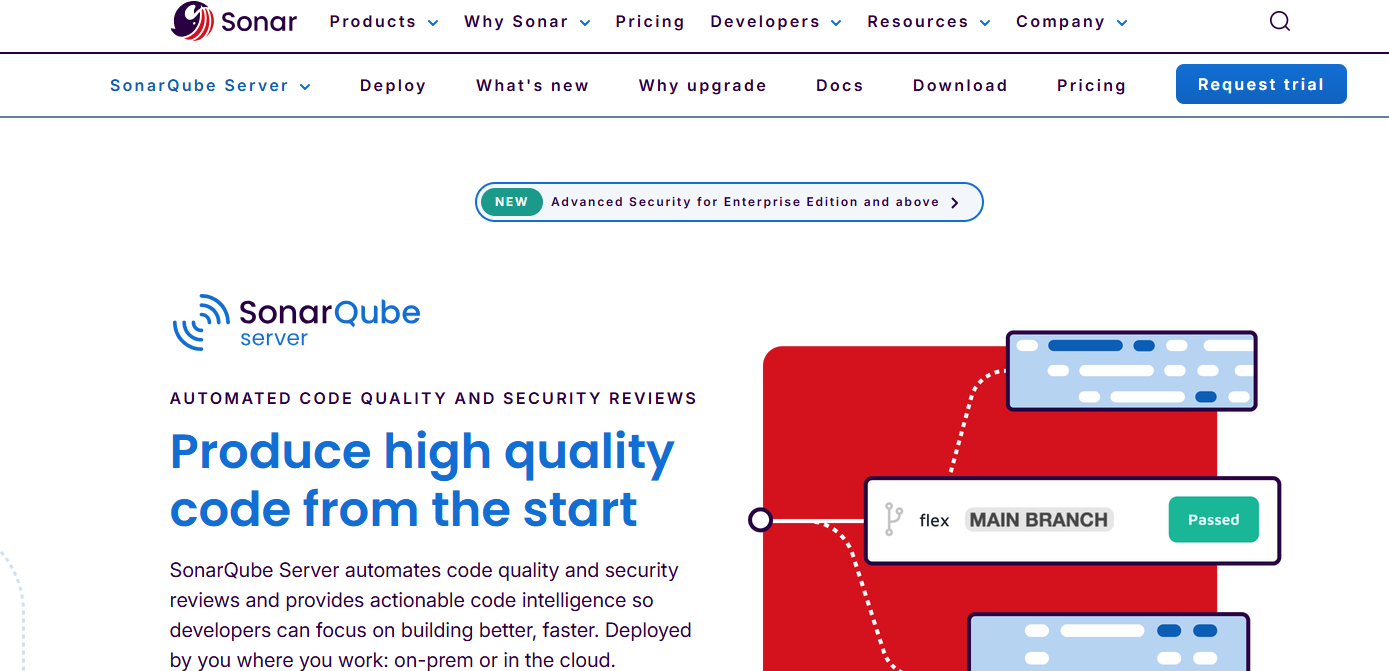Go to the Download page
1389x671 pixels.
coord(960,86)
